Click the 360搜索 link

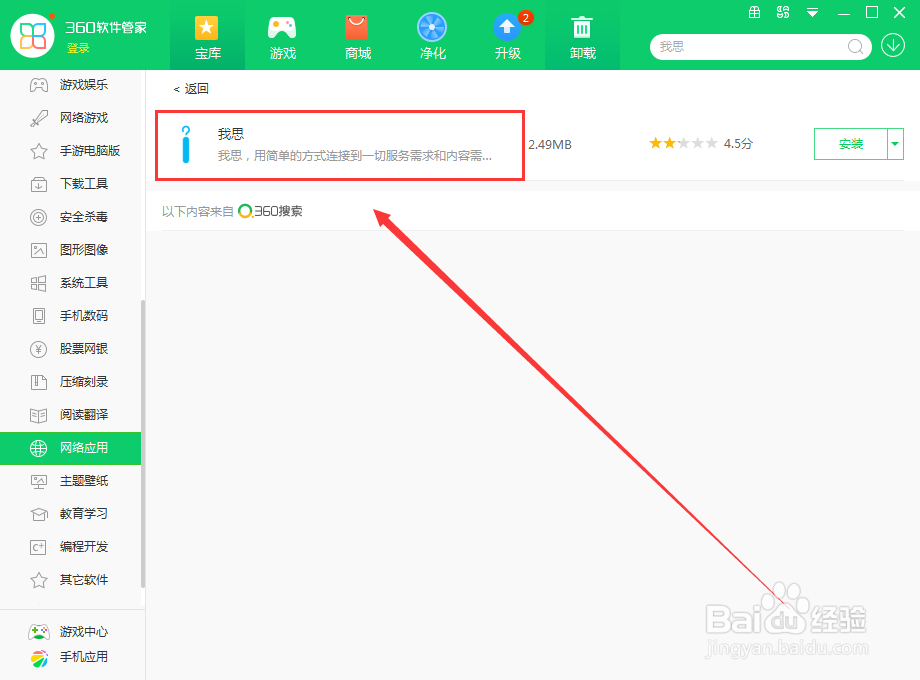270,211
